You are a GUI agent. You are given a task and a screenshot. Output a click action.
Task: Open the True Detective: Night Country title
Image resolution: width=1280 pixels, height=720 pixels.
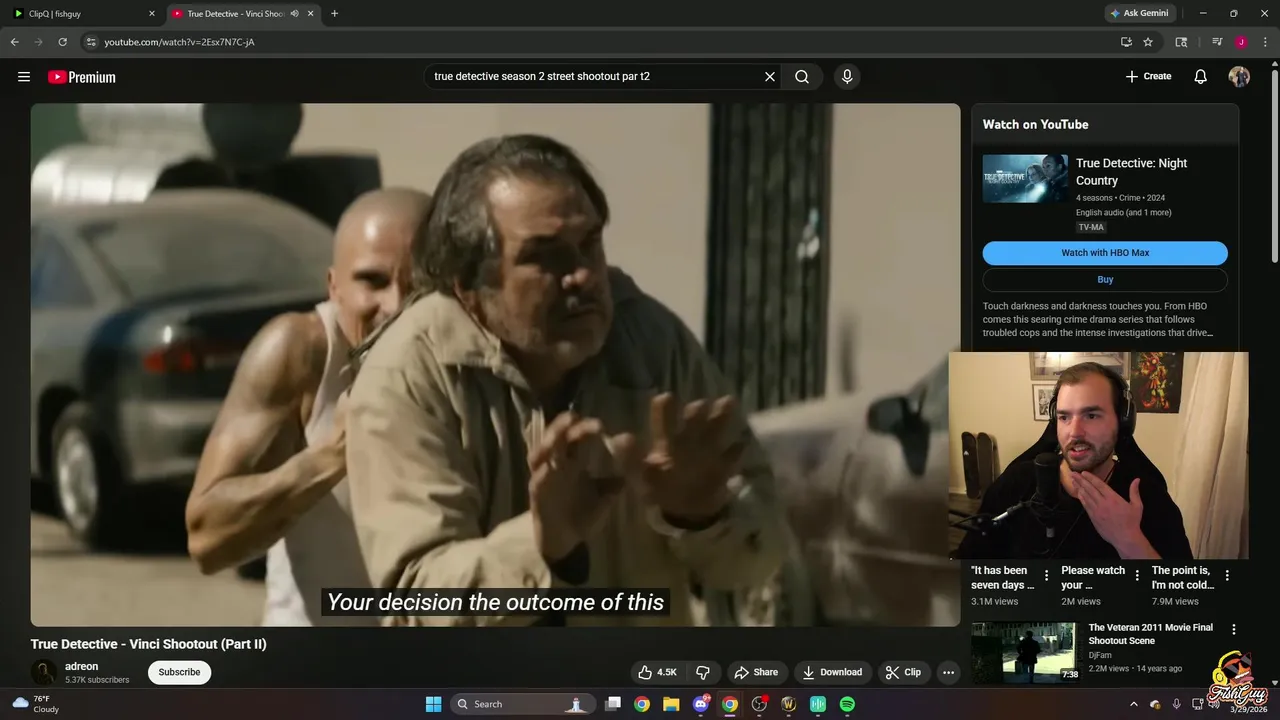pyautogui.click(x=1132, y=171)
